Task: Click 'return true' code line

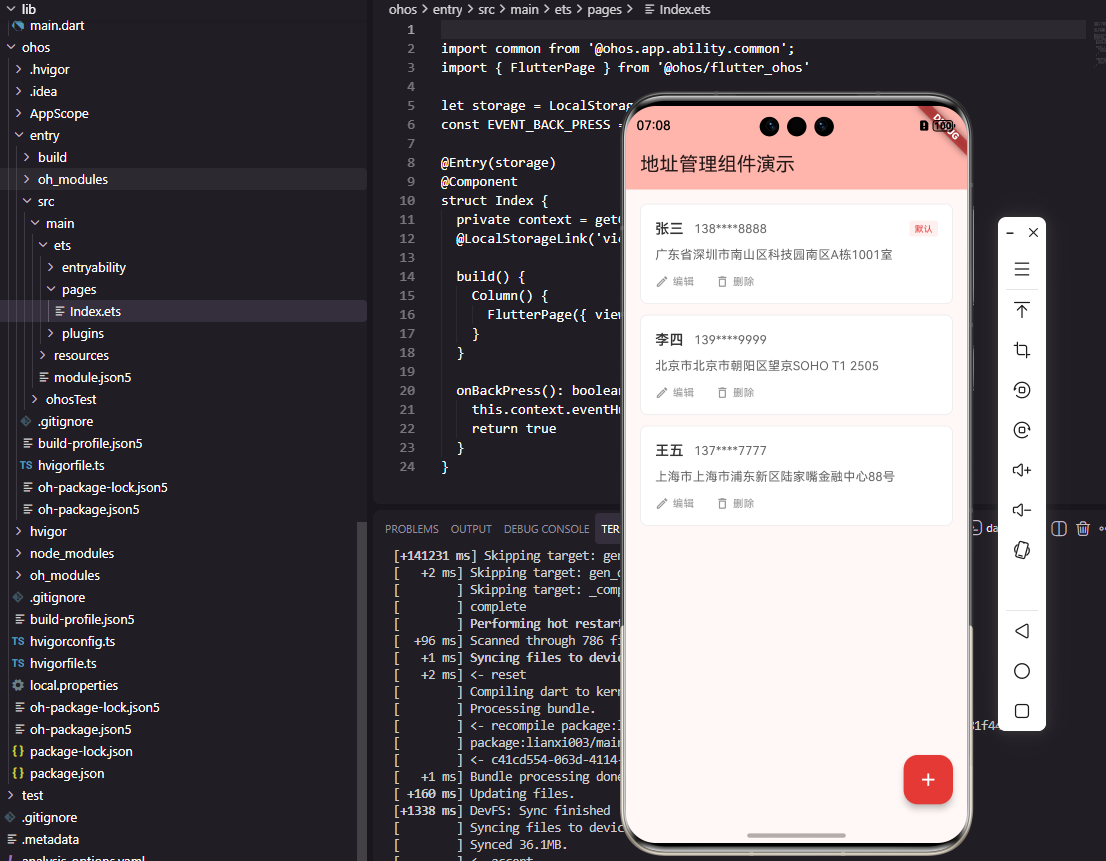Action: coord(514,429)
